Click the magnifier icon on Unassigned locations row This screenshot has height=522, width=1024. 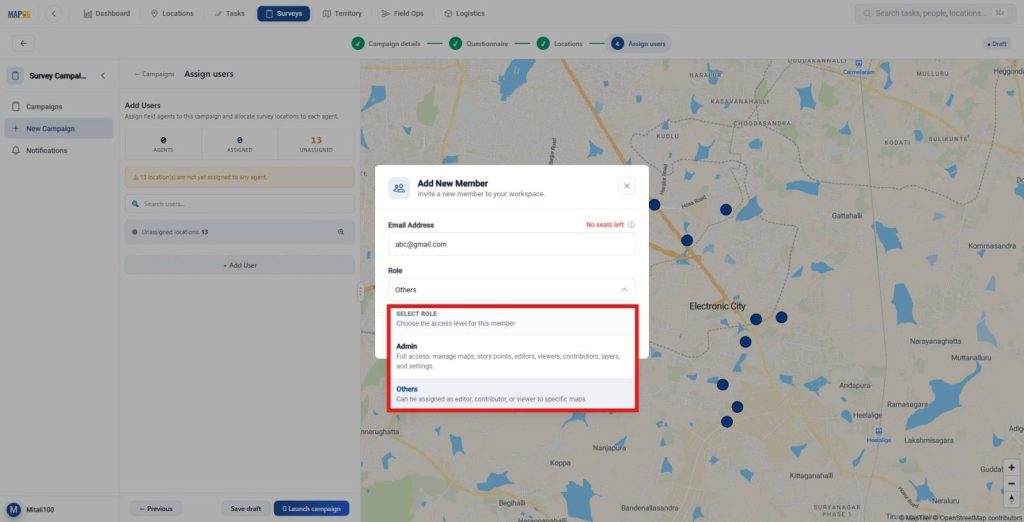point(340,232)
